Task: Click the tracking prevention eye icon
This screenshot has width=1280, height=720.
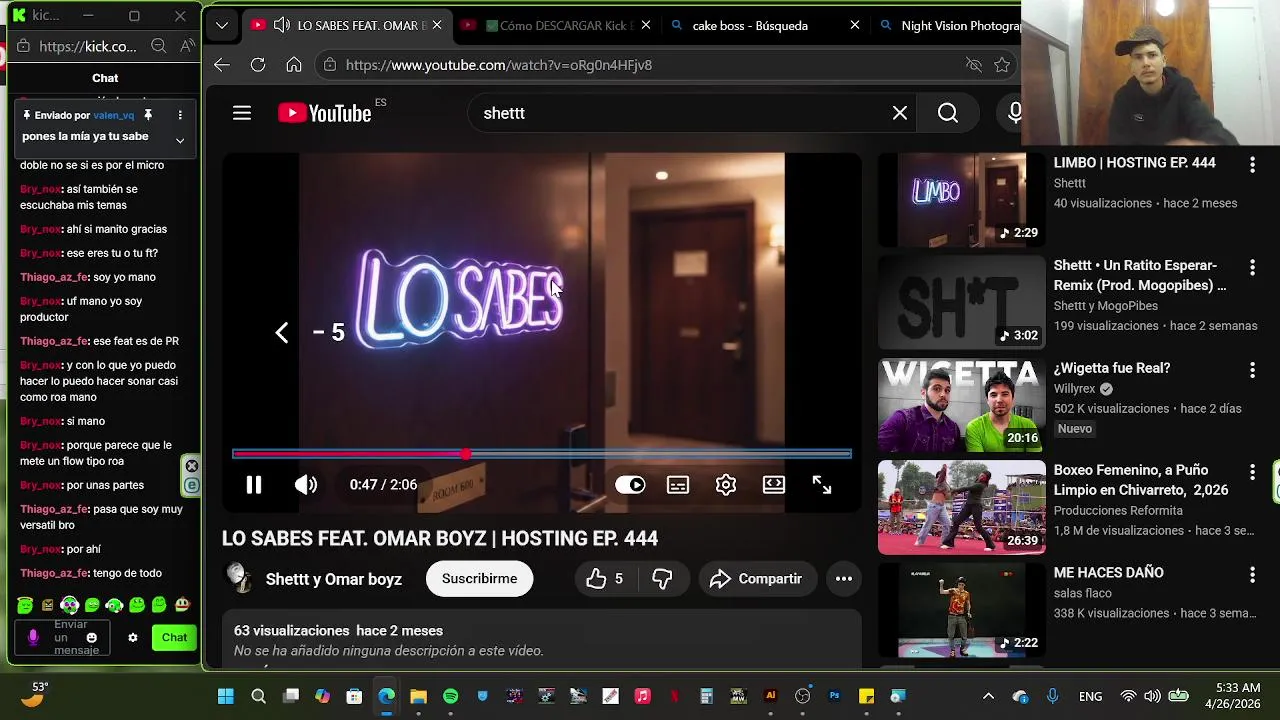Action: pyautogui.click(x=973, y=65)
